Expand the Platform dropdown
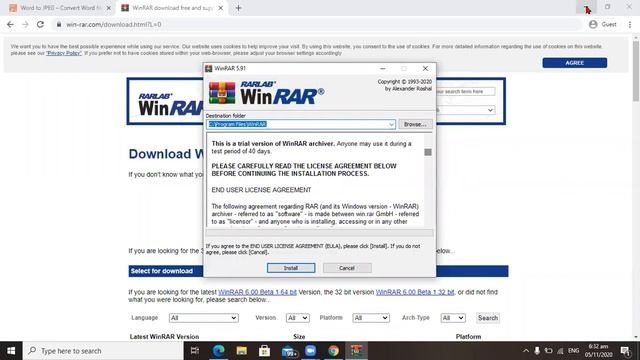The width and height of the screenshot is (640, 360). coord(371,318)
